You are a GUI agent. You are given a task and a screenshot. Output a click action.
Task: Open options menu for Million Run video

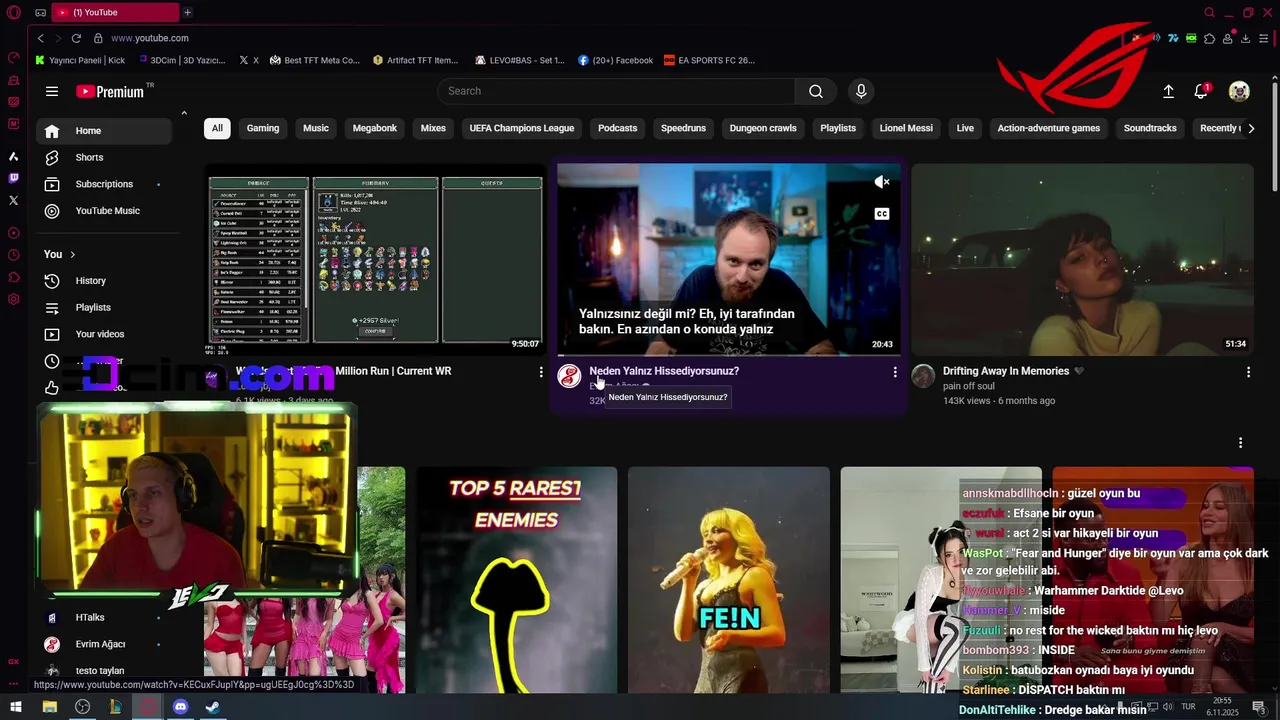[x=541, y=372]
